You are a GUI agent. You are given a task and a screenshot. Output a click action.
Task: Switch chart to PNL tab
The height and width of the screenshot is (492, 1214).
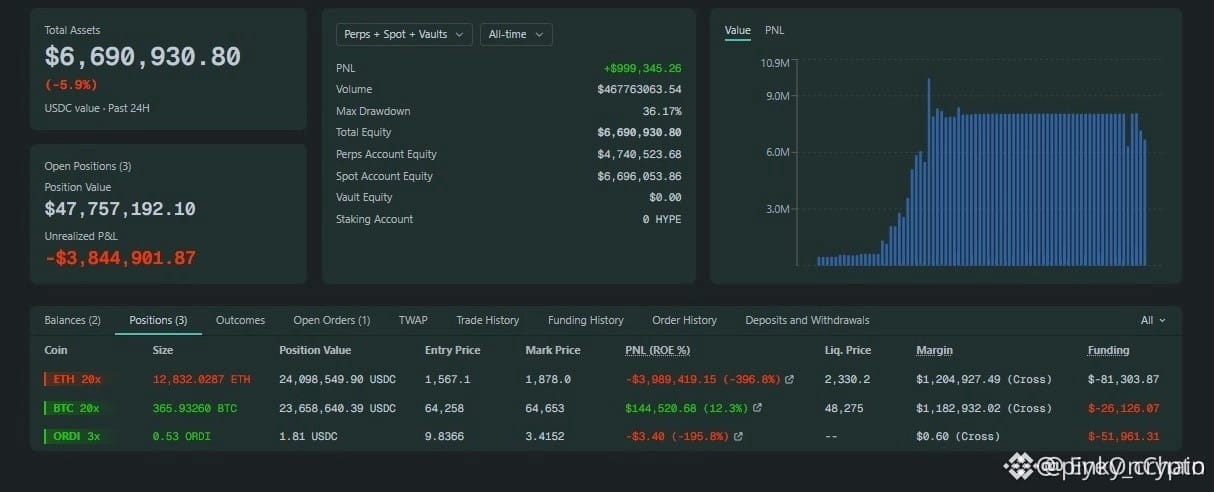tap(775, 30)
